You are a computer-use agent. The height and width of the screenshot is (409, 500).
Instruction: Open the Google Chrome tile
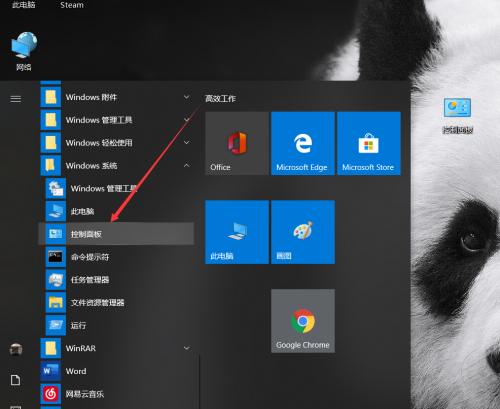coord(303,321)
